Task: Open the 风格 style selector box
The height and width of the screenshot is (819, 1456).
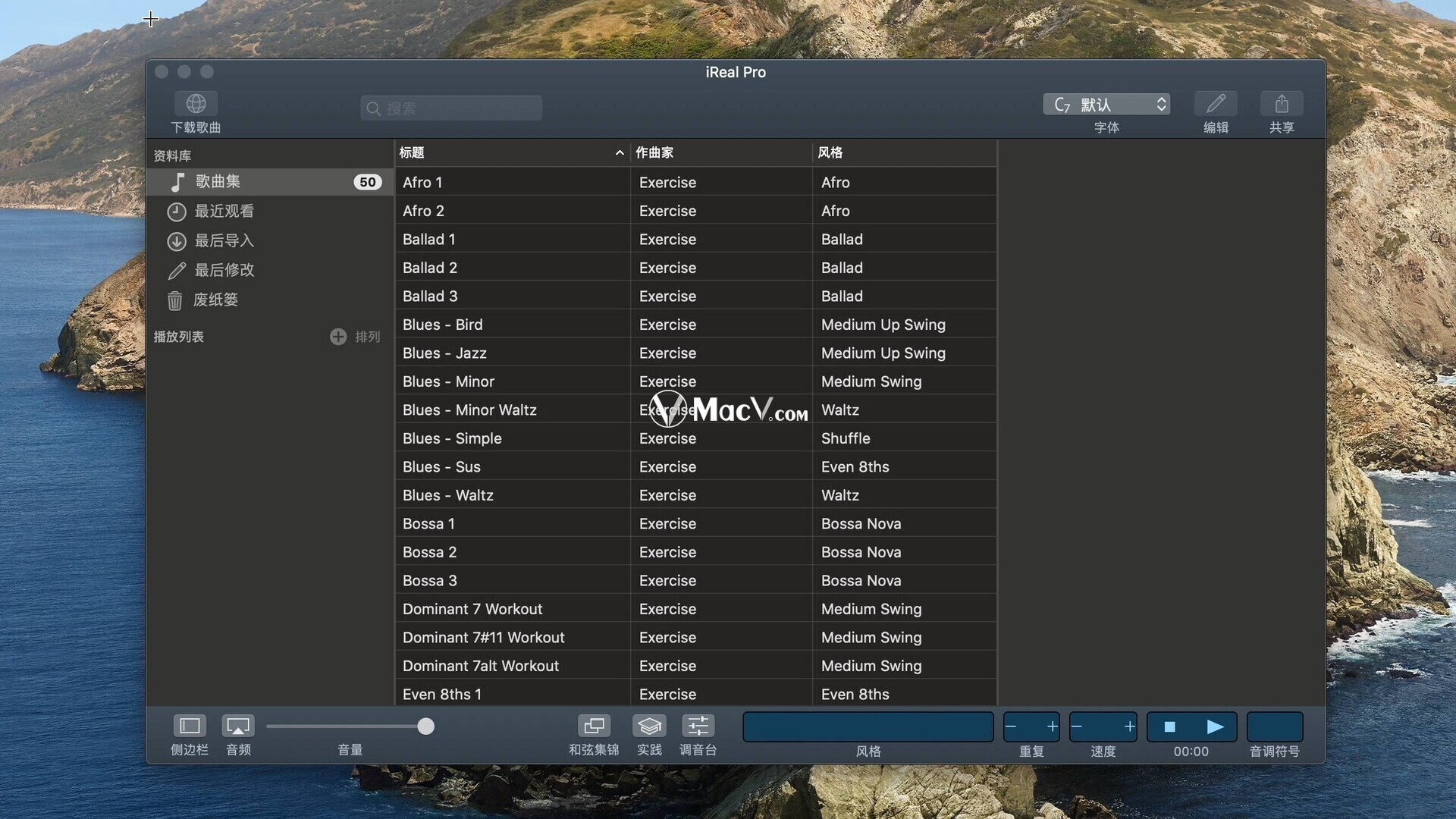Action: click(868, 726)
